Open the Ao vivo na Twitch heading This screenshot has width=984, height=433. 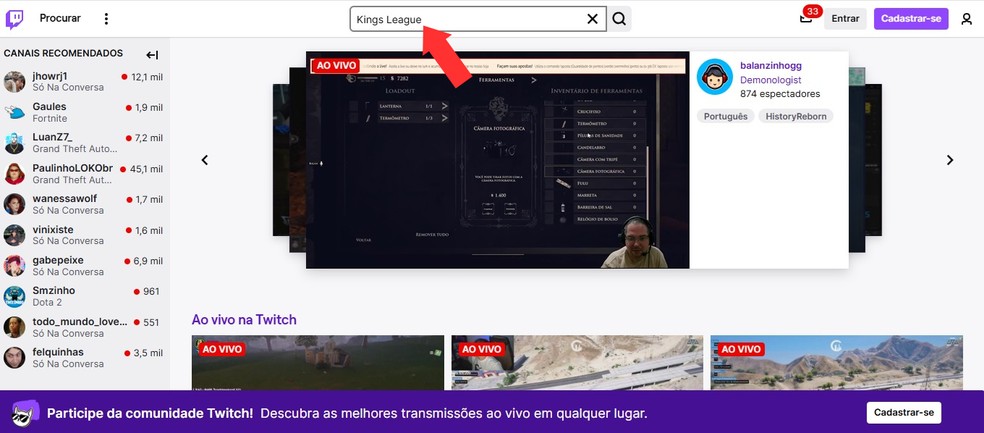[x=244, y=320]
